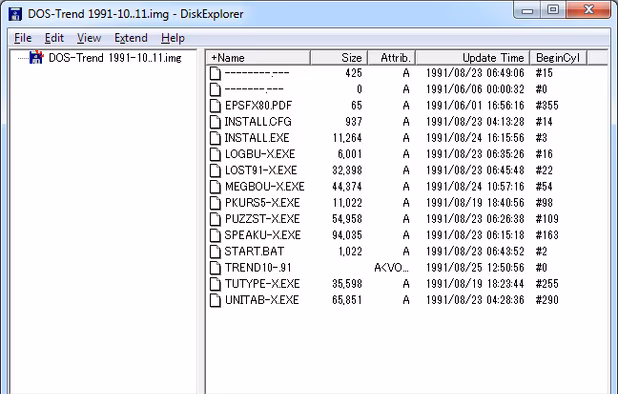
Task: Click the SPEAKU-X.EXE file icon
Action: click(x=215, y=235)
